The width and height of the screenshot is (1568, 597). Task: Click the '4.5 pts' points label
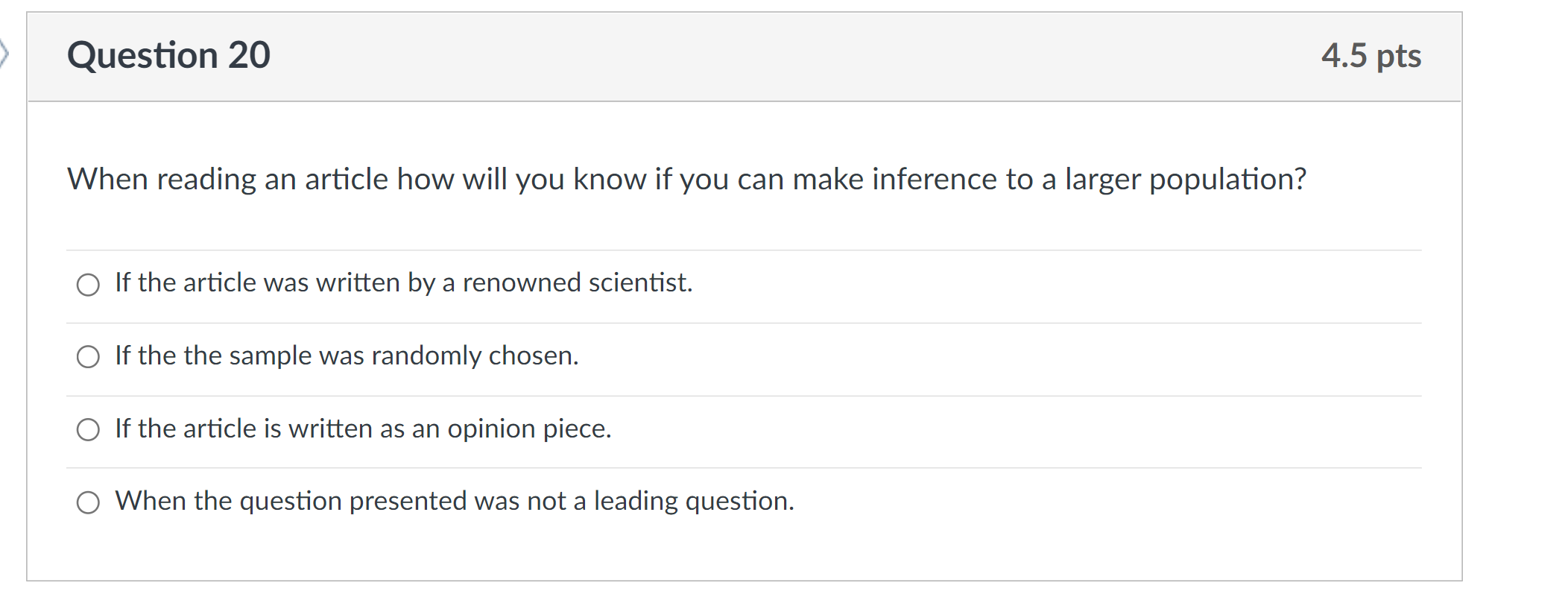(1371, 56)
